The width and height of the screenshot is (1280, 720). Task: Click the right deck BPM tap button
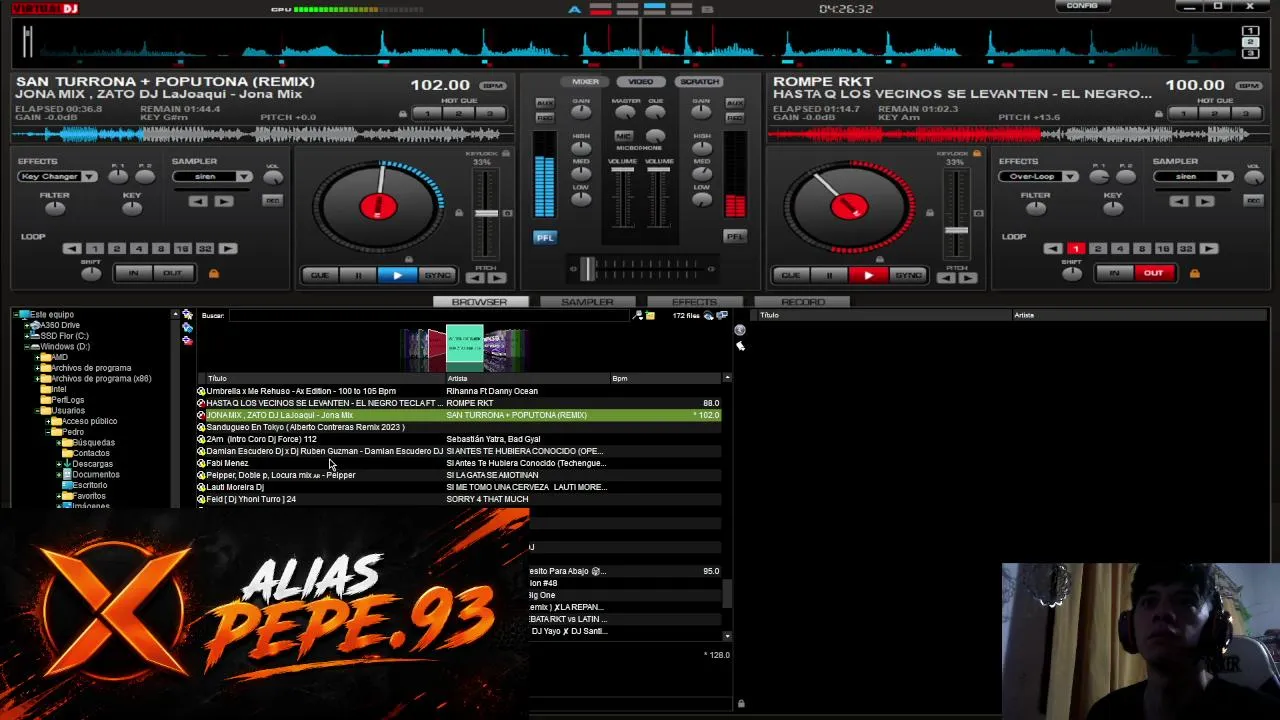point(1249,86)
